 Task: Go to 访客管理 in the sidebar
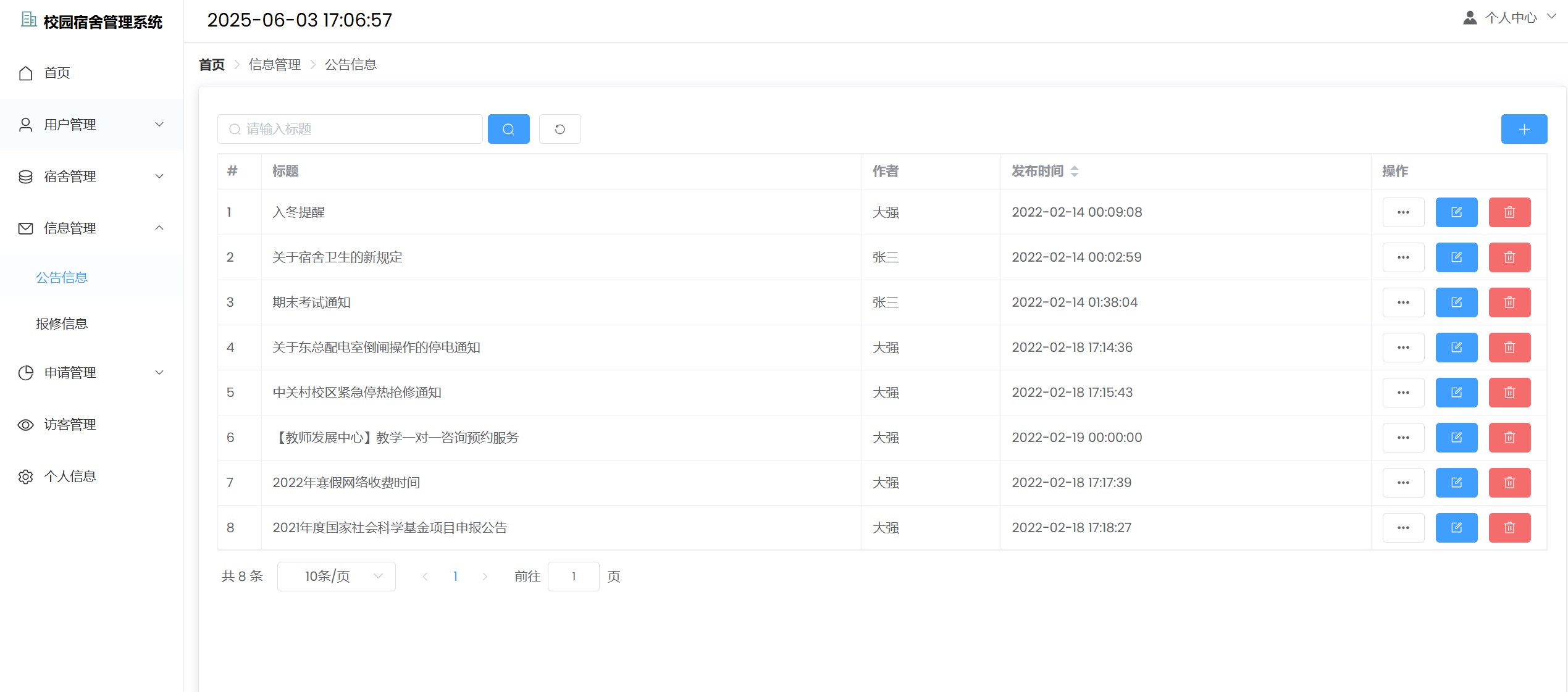70,425
